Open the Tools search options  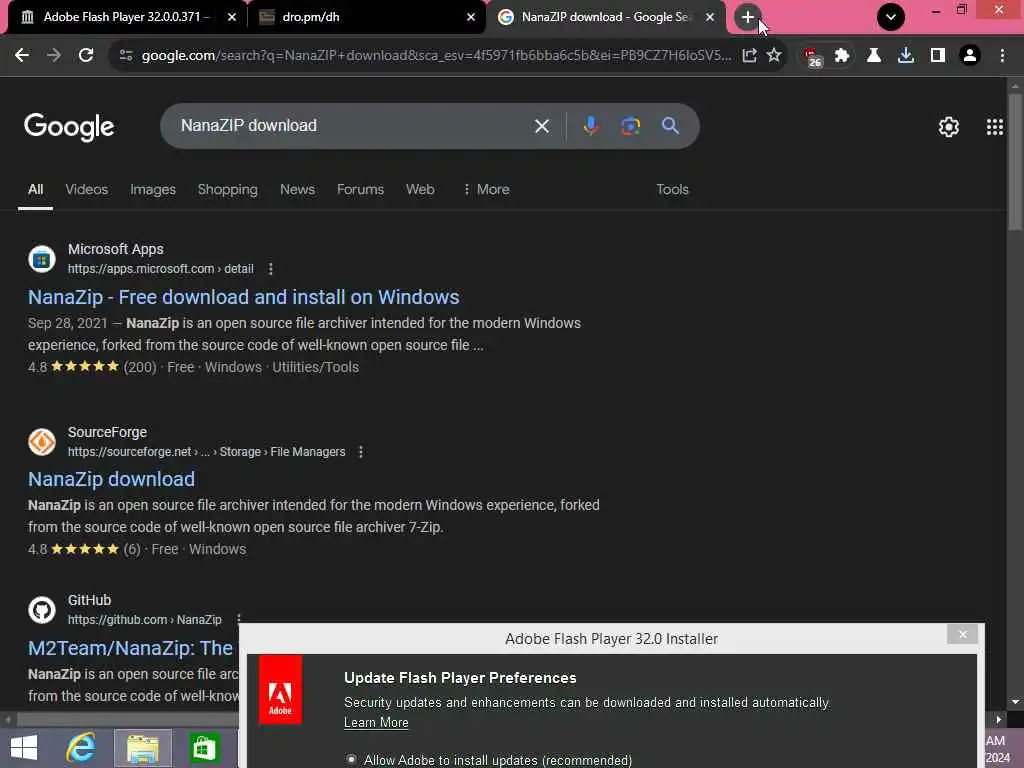(x=672, y=189)
